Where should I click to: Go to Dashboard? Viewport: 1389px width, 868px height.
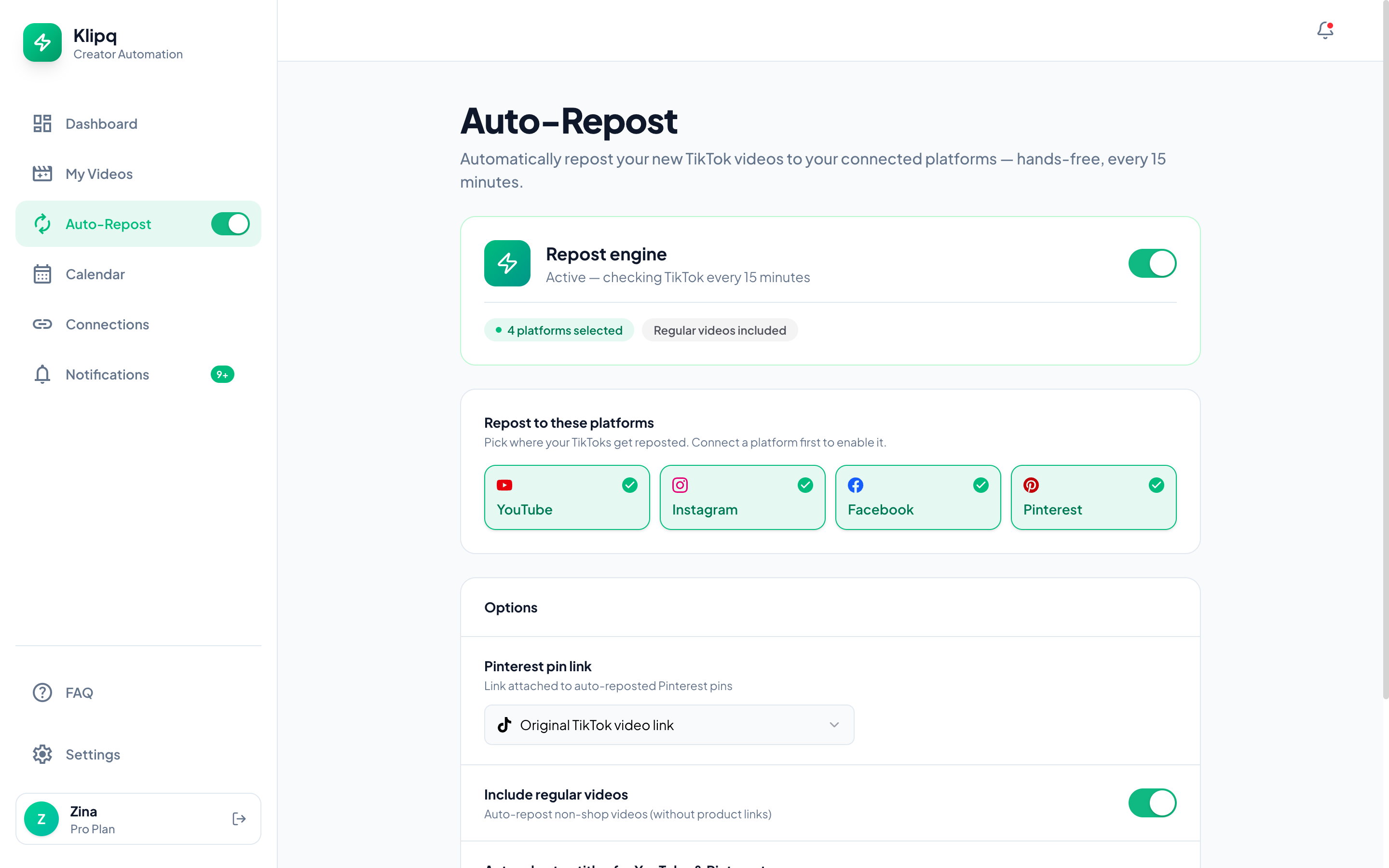tap(138, 123)
